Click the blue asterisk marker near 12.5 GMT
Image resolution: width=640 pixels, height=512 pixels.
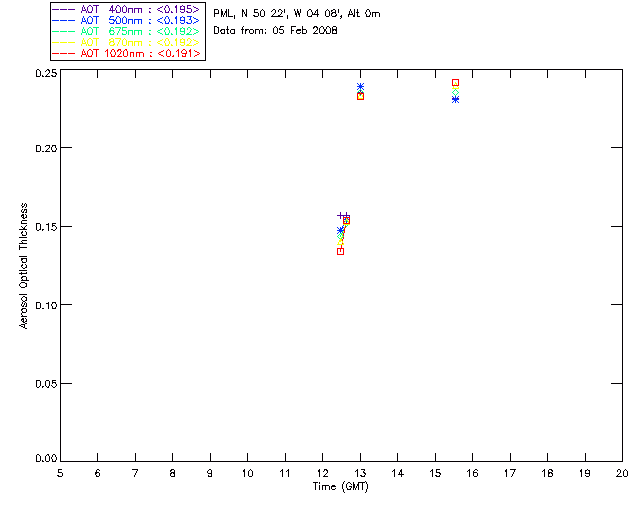(340, 231)
